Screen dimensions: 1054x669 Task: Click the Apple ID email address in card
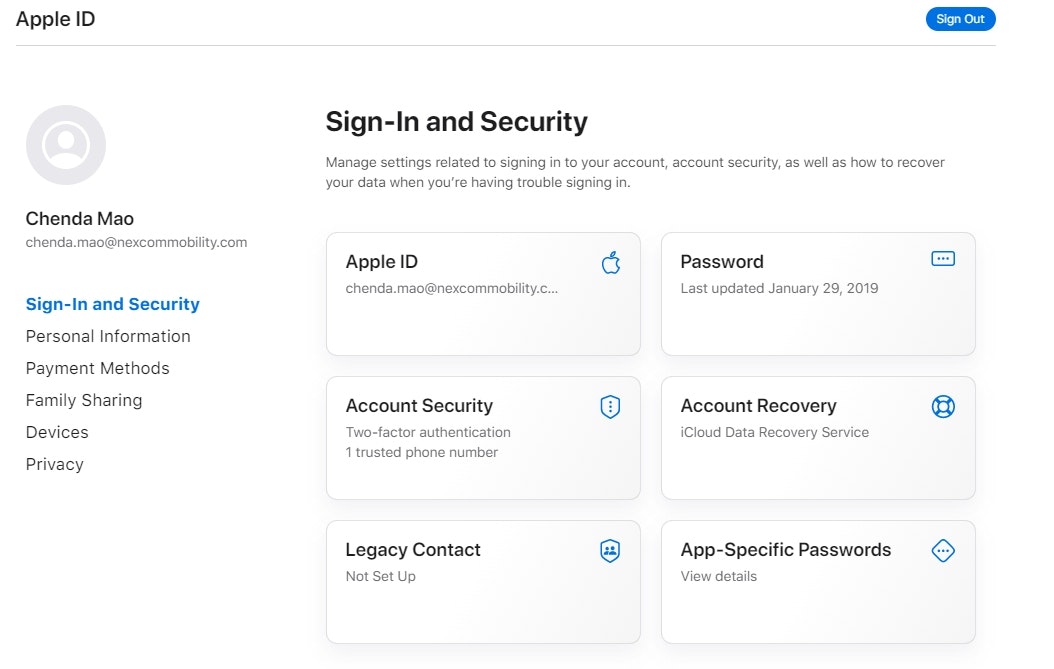(x=452, y=288)
